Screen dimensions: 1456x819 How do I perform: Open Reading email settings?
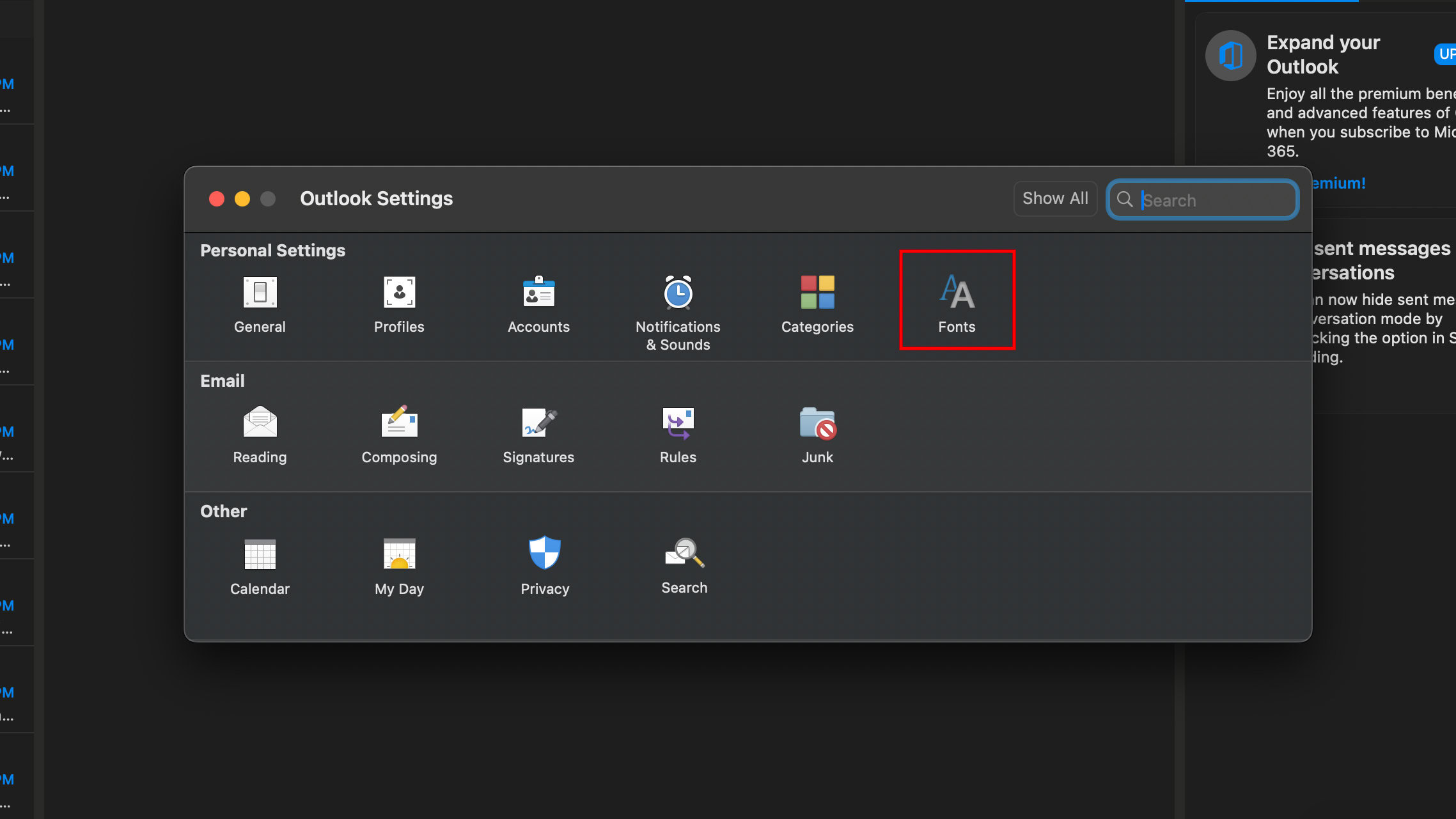pyautogui.click(x=260, y=434)
